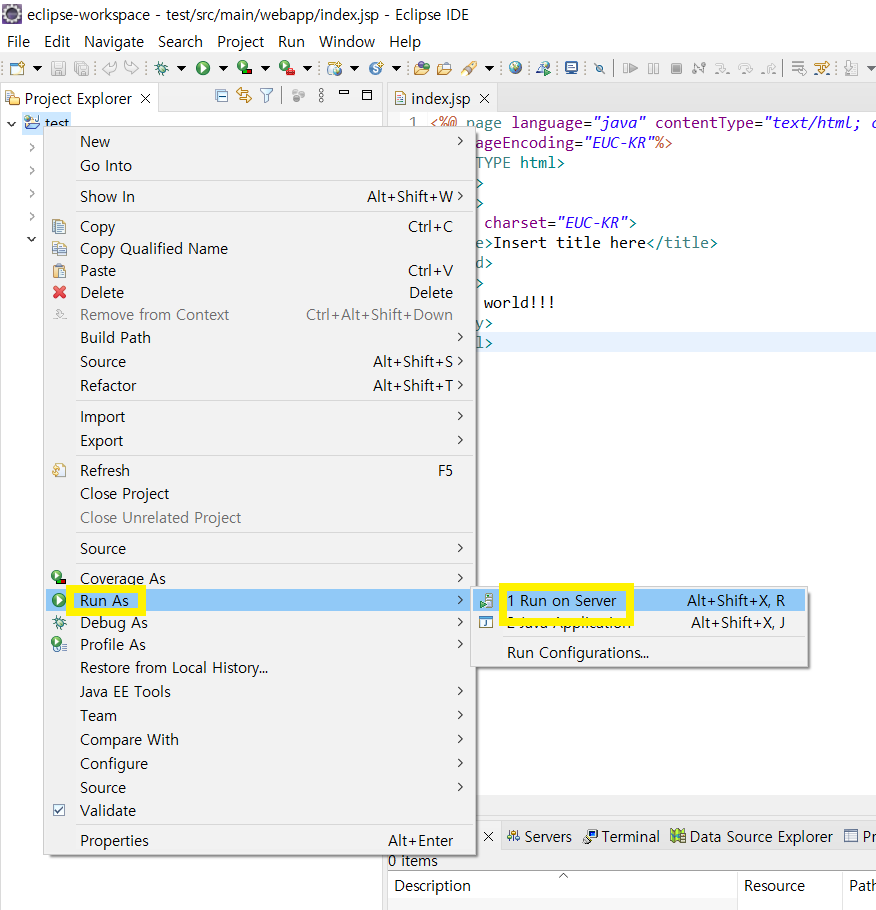Open the Run toolbar dropdown arrow
This screenshot has width=876, height=910.
pos(223,68)
